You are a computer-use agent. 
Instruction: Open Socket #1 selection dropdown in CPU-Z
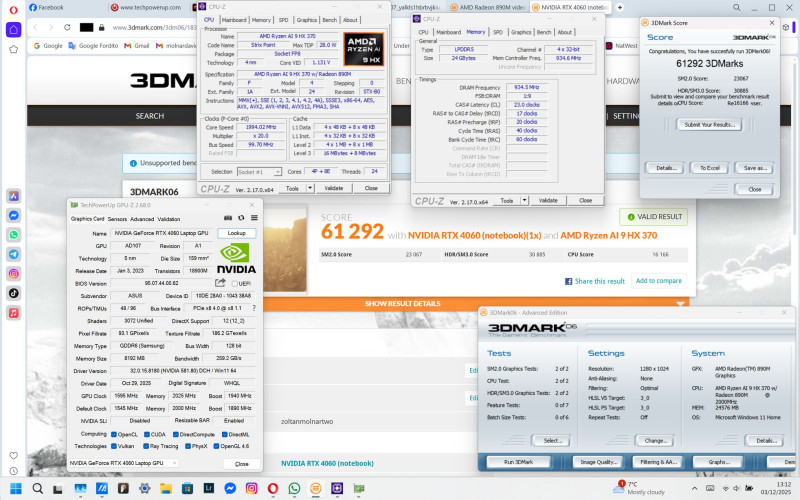(259, 172)
